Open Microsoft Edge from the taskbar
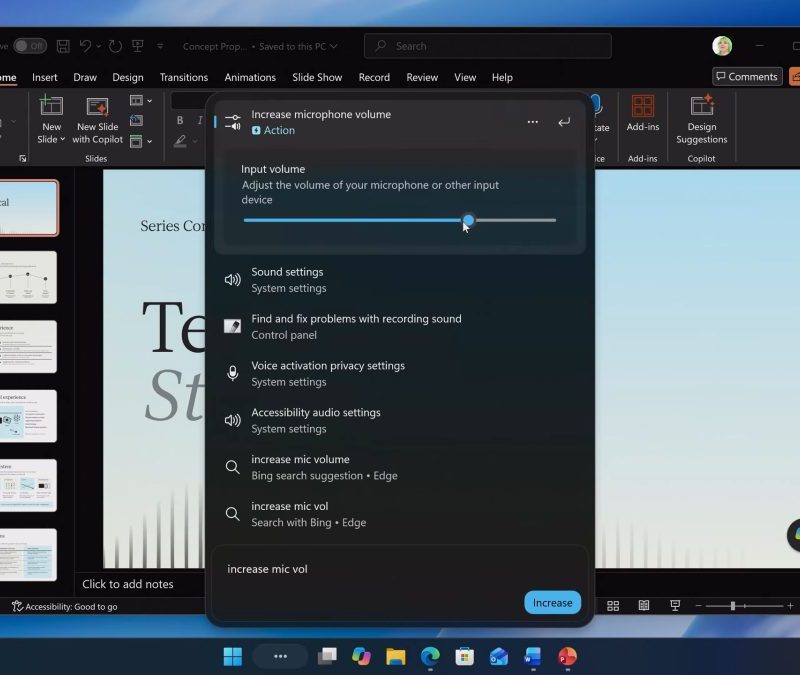Image resolution: width=800 pixels, height=675 pixels. [430, 656]
